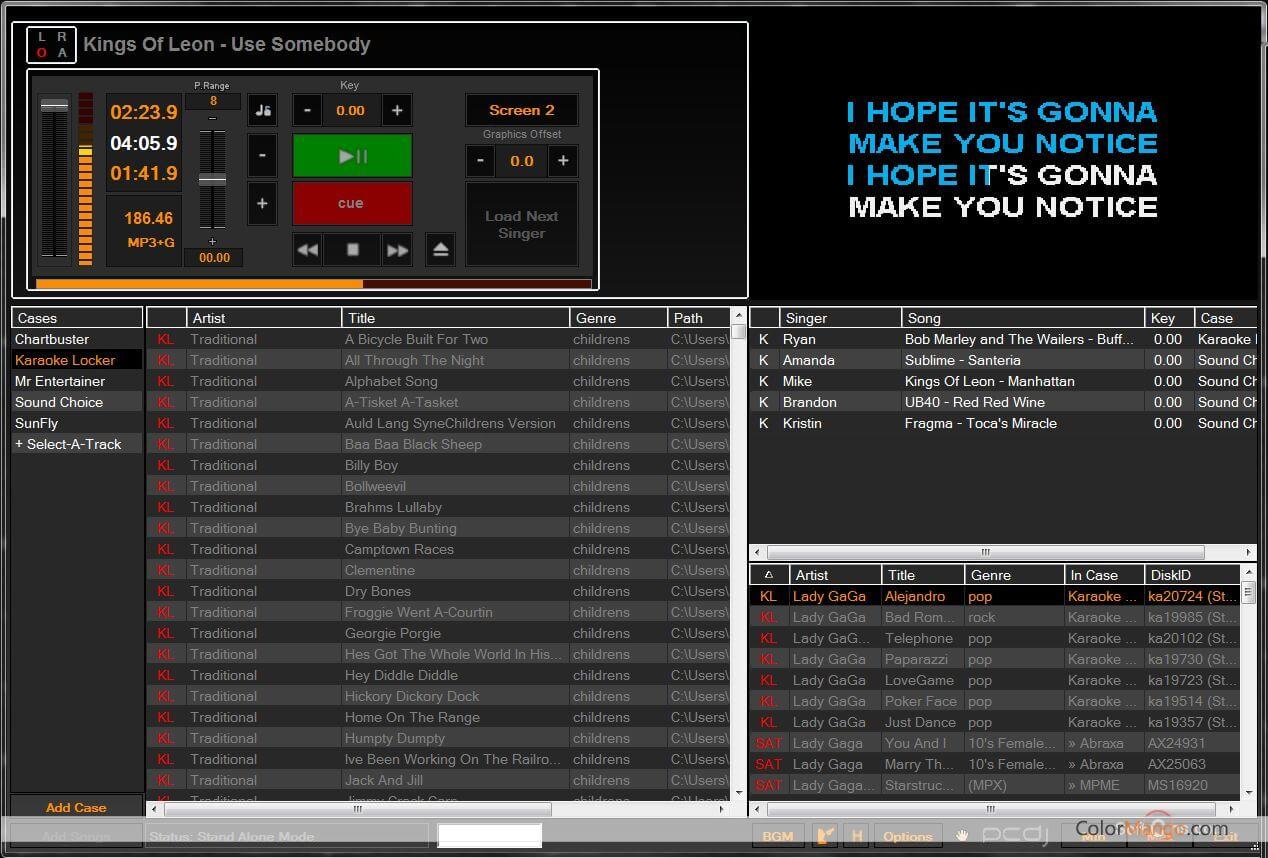Viewport: 1268px width, 858px height.
Task: Sort the singer list by Song header
Action: pos(1023,318)
